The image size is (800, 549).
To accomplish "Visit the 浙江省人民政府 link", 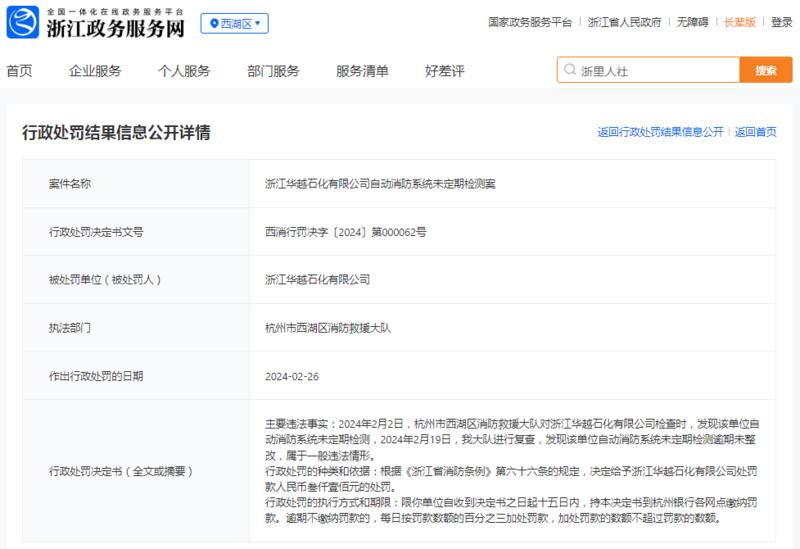I will pos(624,22).
